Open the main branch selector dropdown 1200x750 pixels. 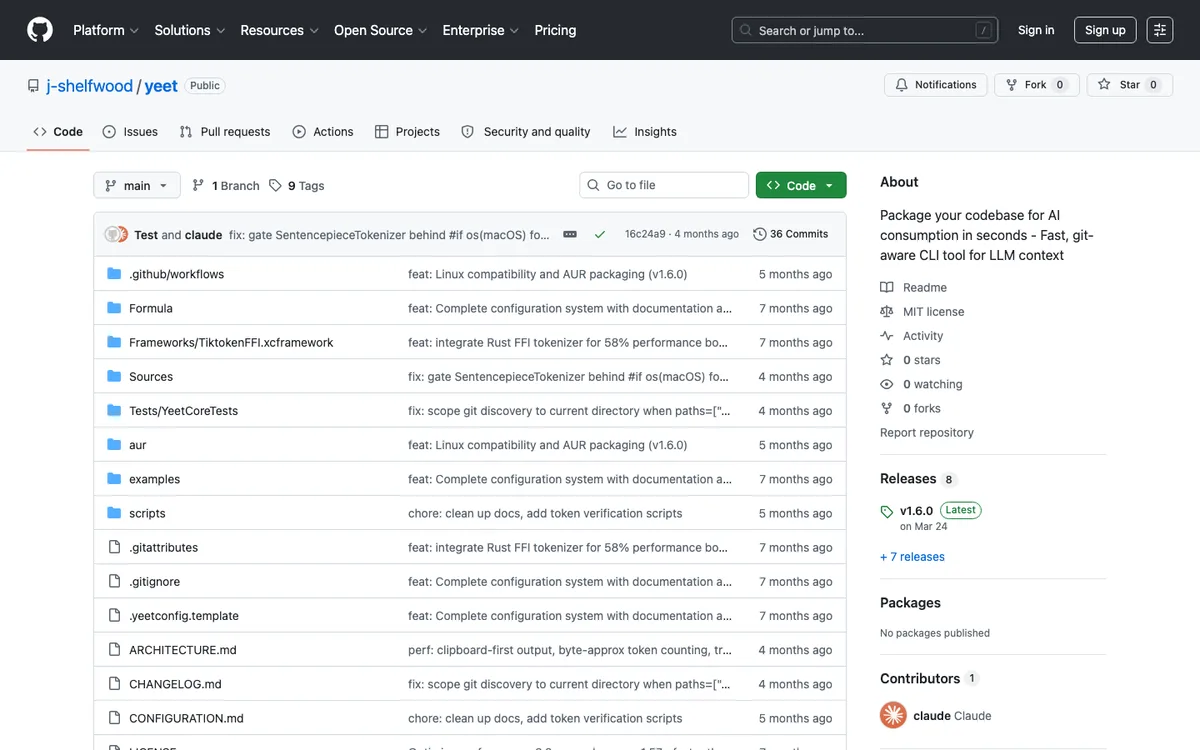137,186
